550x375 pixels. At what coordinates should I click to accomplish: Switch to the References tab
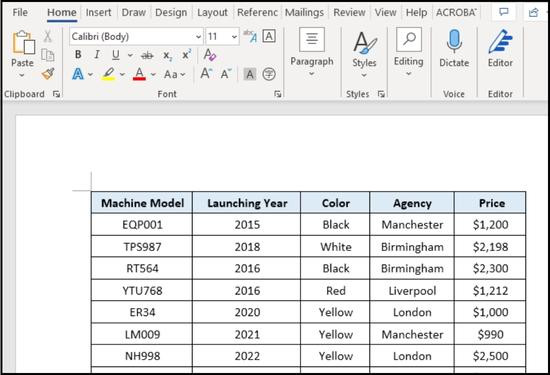(x=257, y=13)
